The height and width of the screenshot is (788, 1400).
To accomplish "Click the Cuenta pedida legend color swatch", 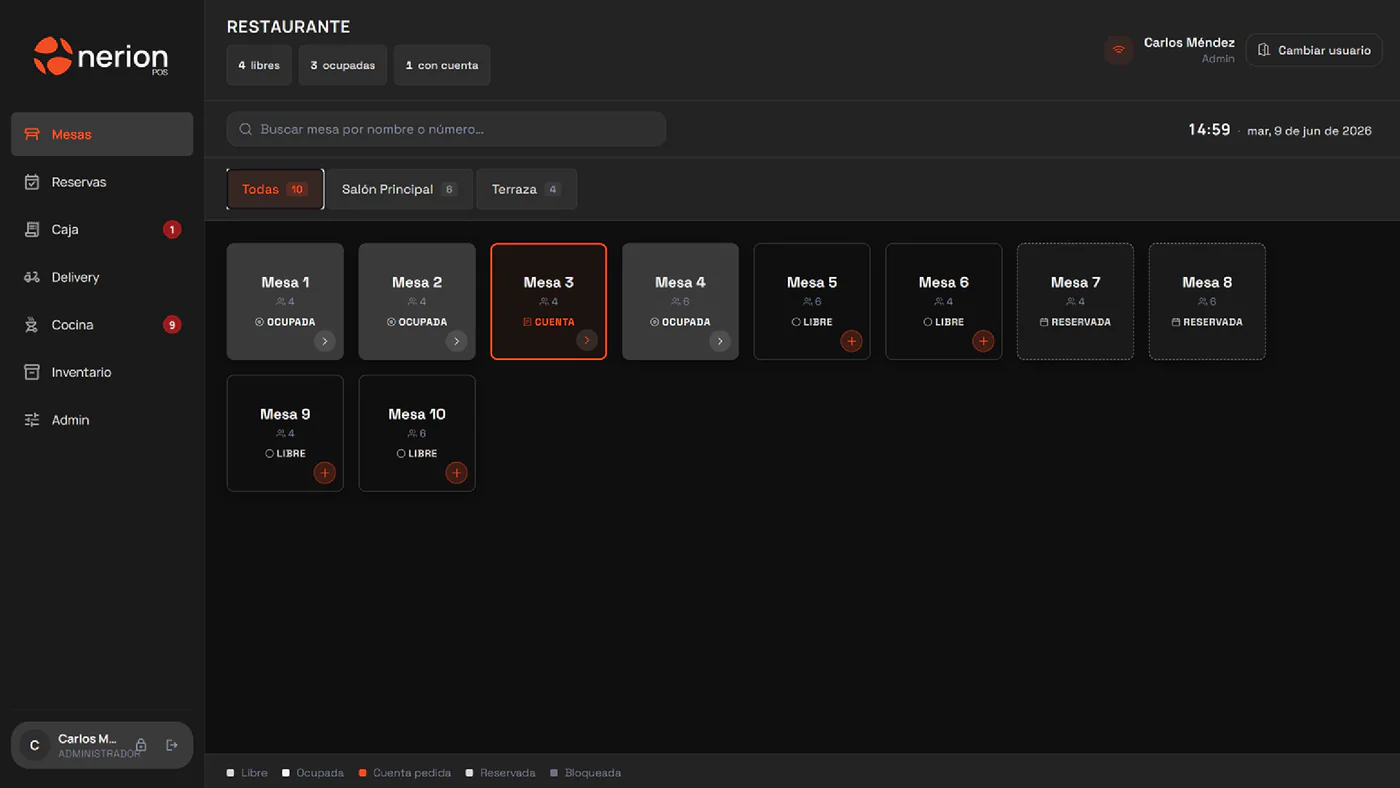I will 363,773.
